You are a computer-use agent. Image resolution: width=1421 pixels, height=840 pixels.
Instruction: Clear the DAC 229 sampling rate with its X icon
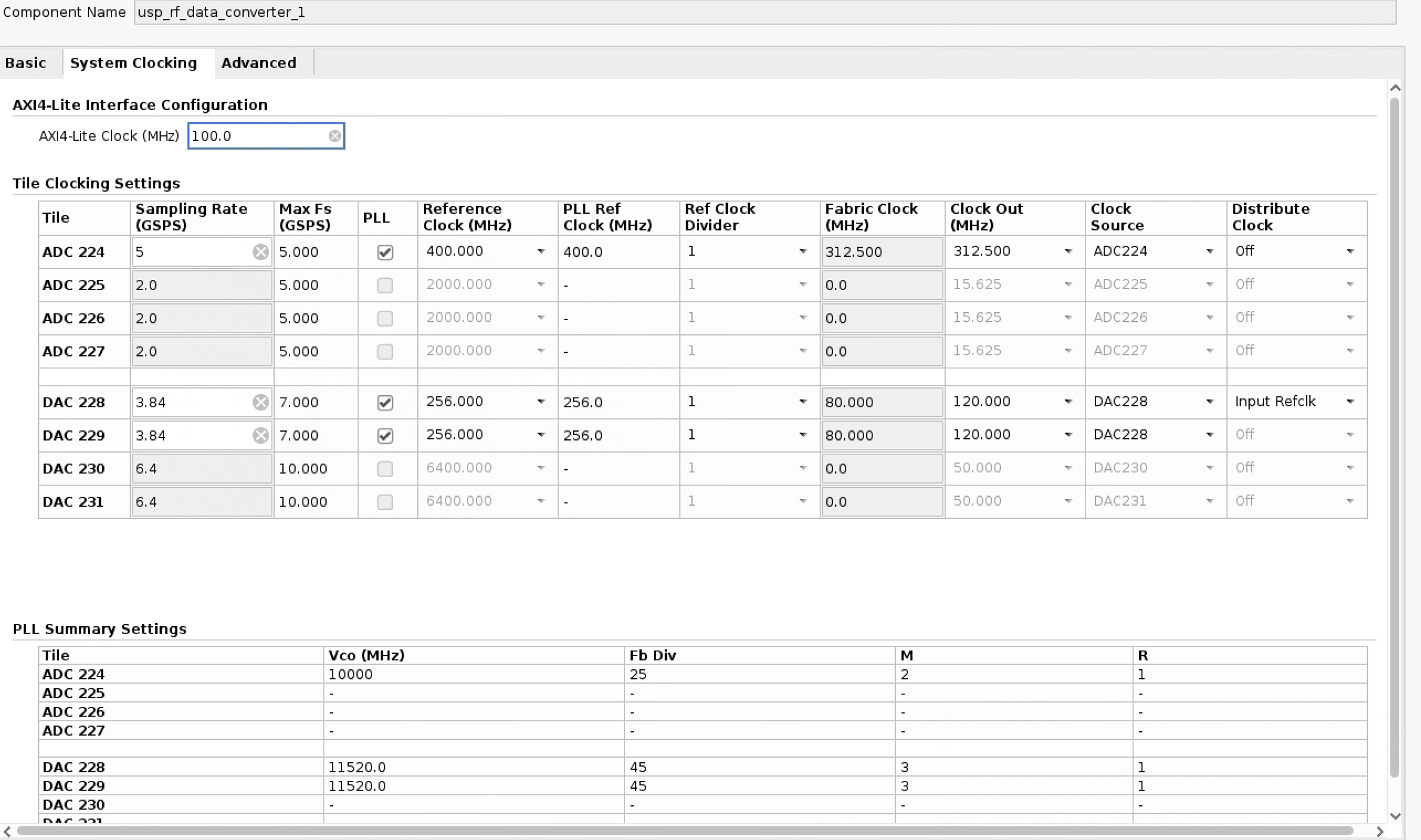[260, 436]
